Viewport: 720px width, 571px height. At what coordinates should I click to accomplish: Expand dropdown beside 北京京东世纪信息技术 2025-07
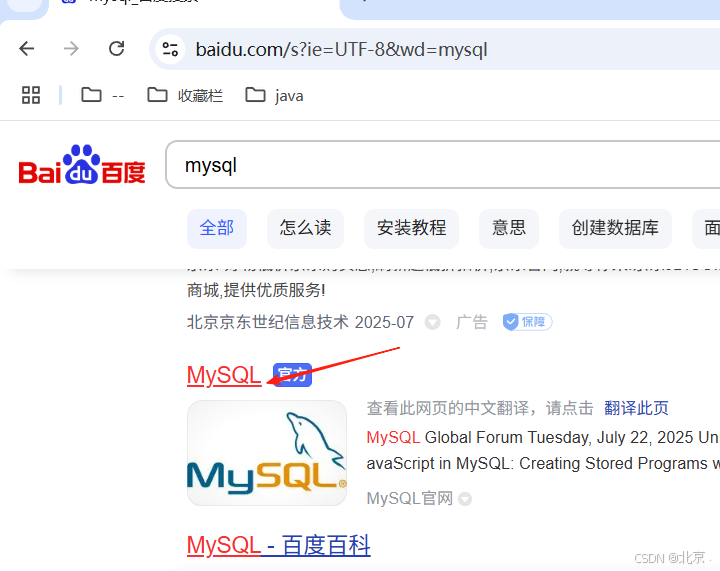pyautogui.click(x=432, y=322)
